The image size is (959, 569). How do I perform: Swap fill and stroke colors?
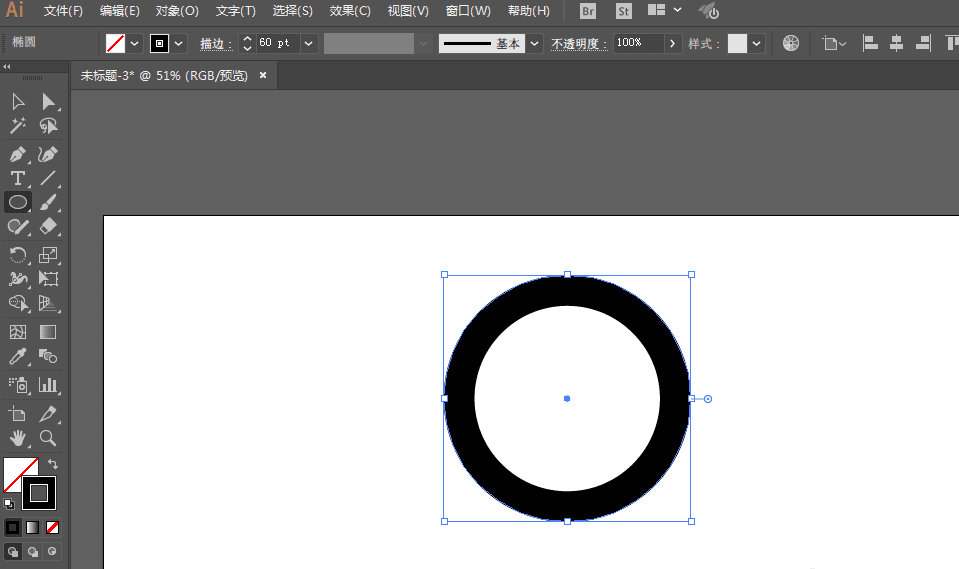[x=52, y=464]
